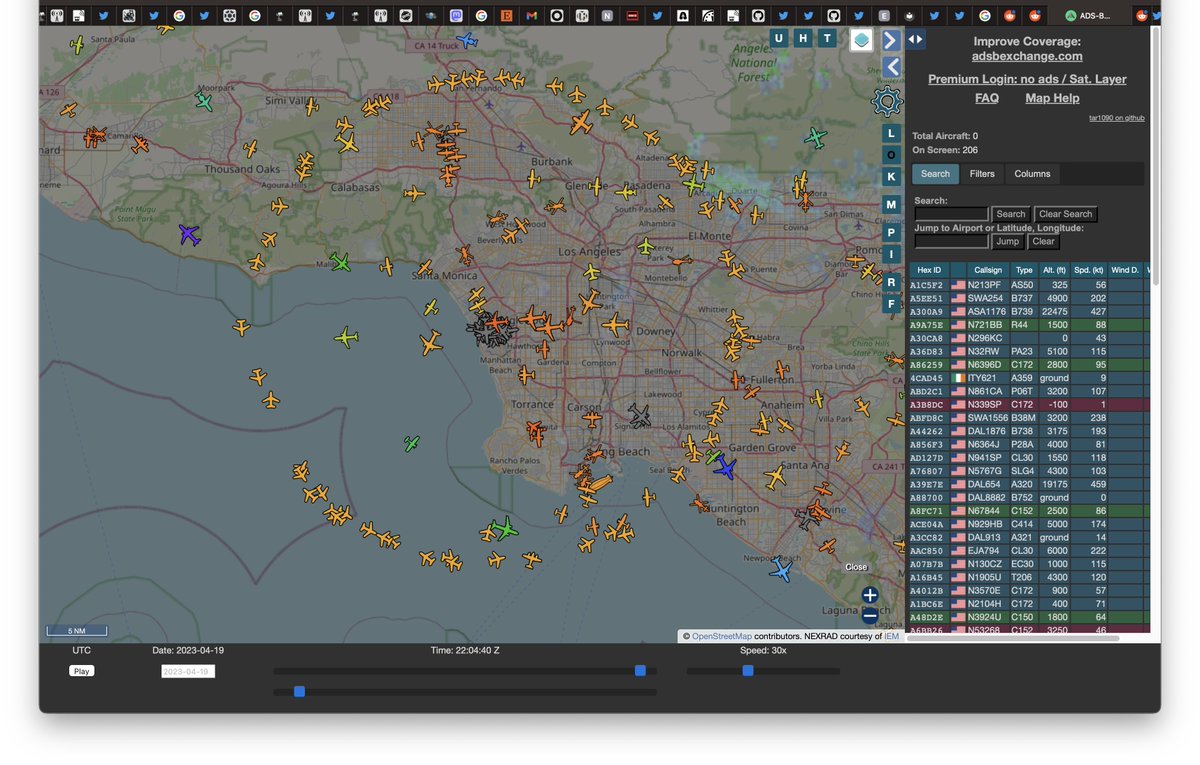1200x765 pixels.
Task: Switch to the ADS-B browser tab
Action: pyautogui.click(x=1092, y=15)
